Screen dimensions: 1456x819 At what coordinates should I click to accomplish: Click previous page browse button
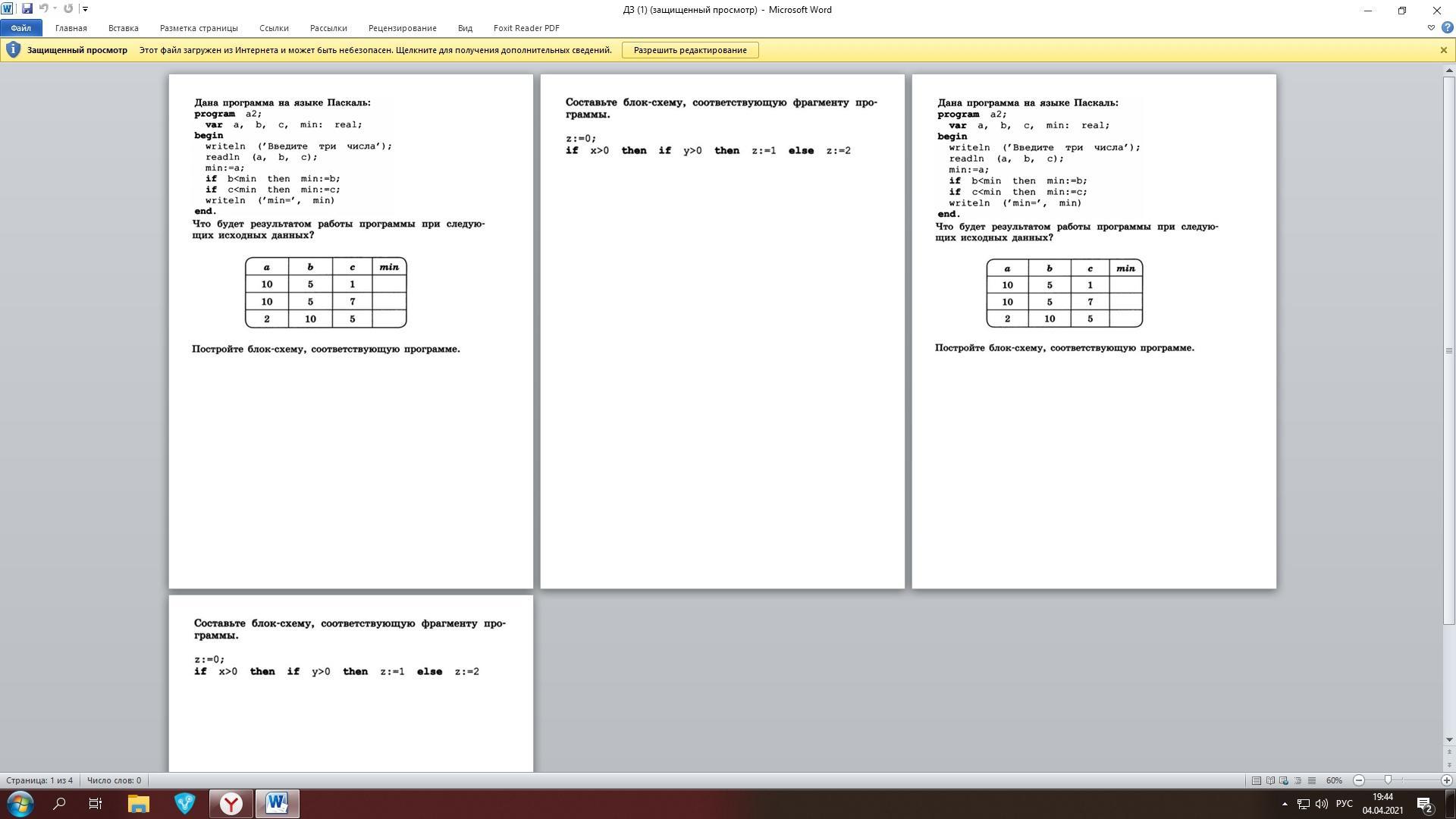(x=1449, y=752)
